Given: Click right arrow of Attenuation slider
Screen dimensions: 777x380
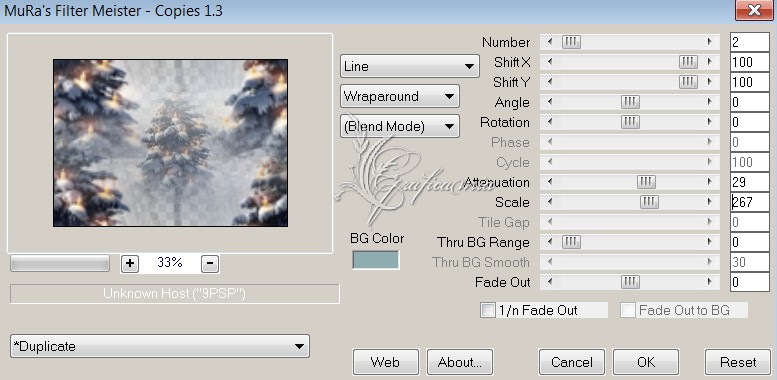Looking at the screenshot, I should coord(710,182).
